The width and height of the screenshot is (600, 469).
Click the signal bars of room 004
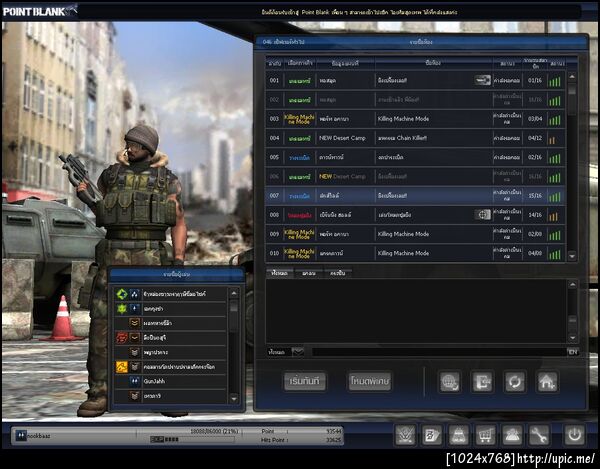point(552,140)
